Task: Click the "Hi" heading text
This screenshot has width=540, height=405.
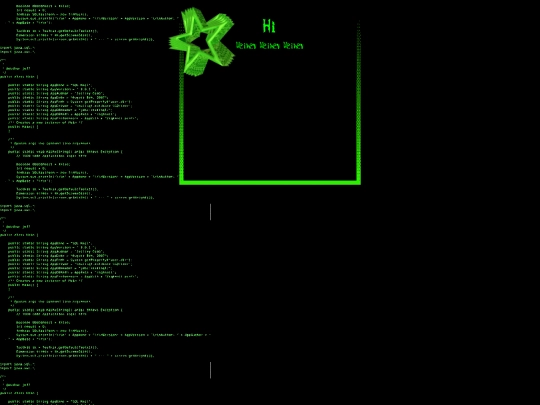Action: [x=269, y=26]
